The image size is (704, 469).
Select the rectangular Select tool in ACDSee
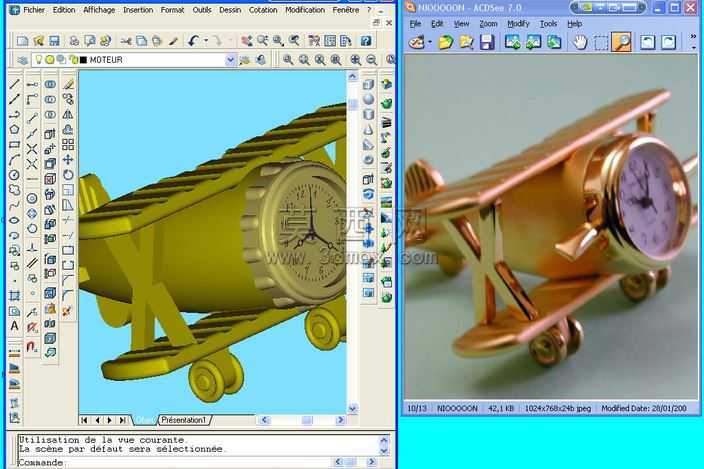601,42
